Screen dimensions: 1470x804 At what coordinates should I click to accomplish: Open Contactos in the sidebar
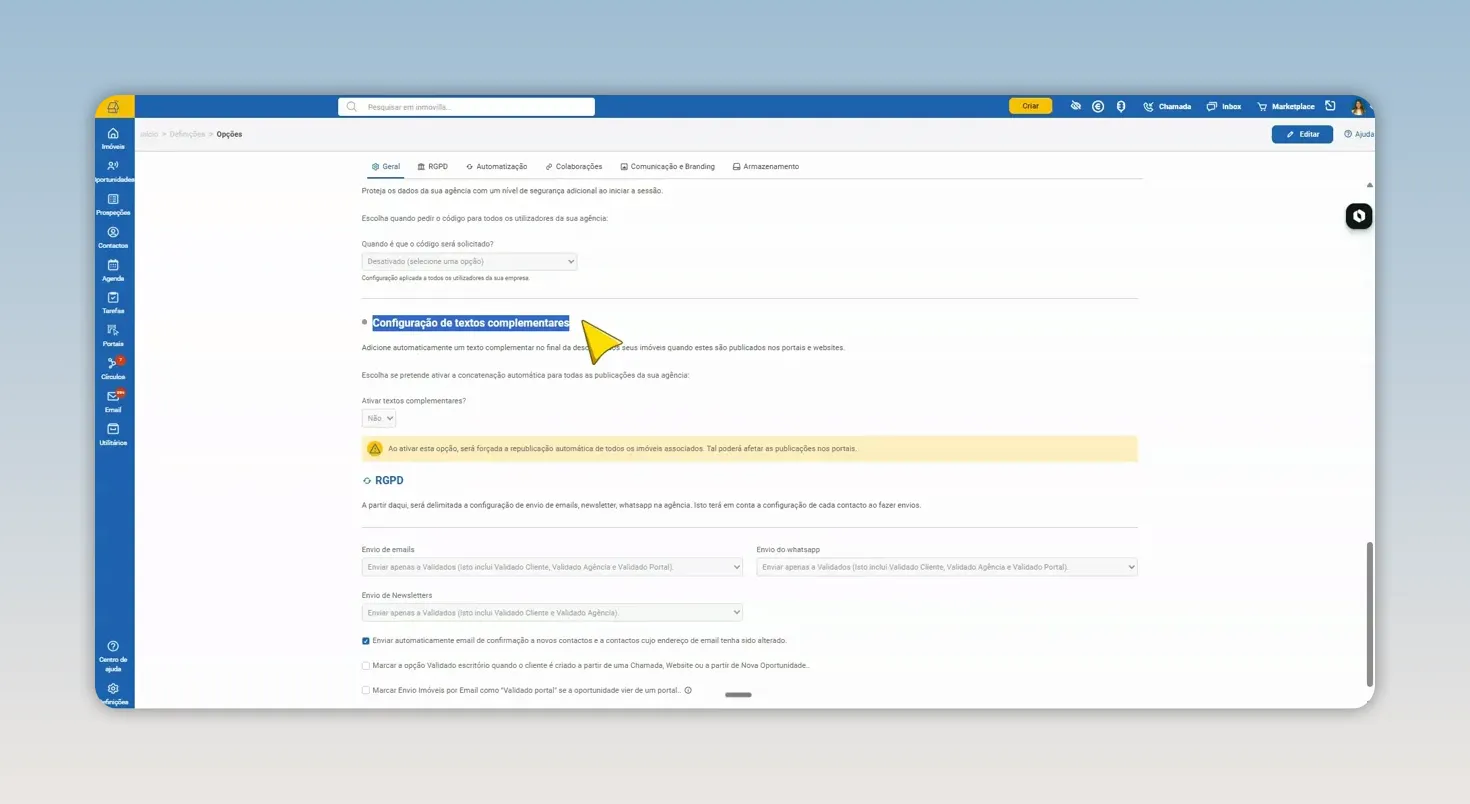point(113,237)
